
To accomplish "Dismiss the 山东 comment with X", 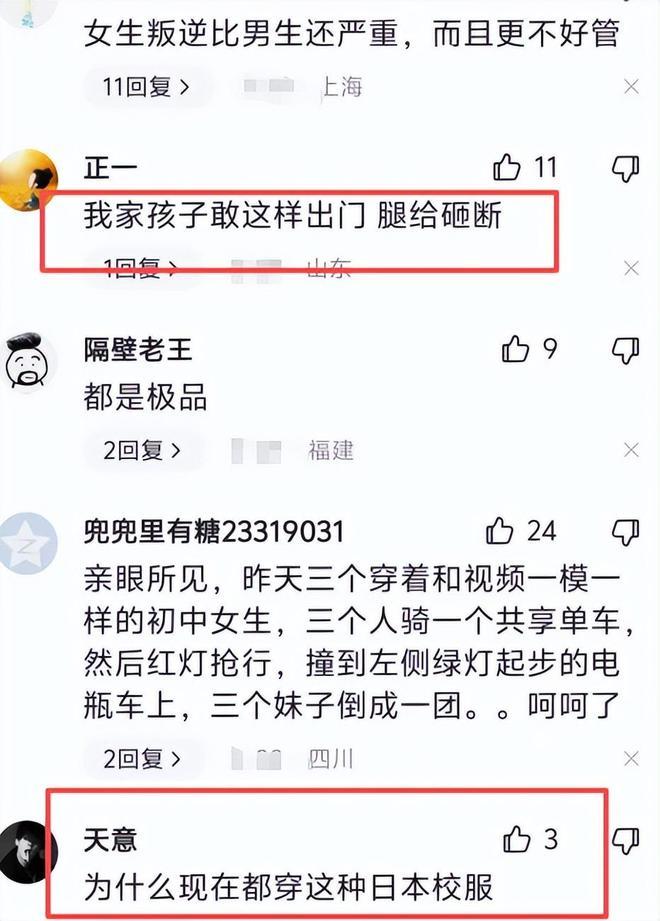I will tap(631, 268).
